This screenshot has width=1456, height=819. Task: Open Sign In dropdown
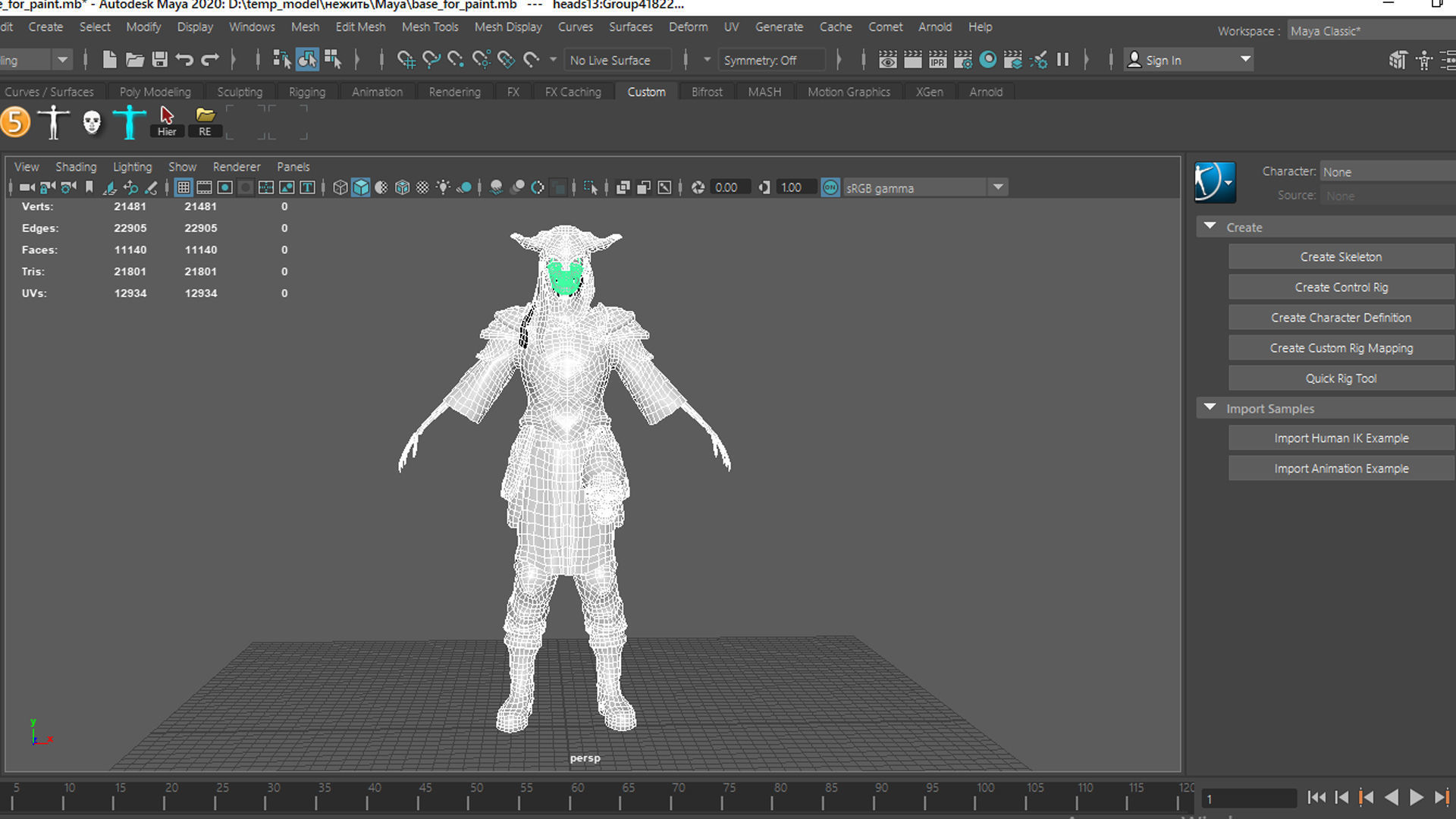click(x=1188, y=60)
